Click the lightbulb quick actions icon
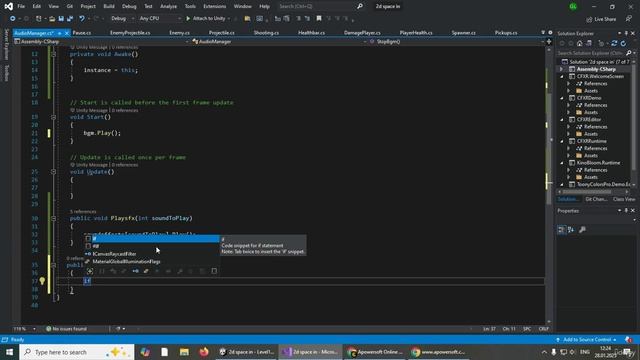640x360 pixels. coord(42,281)
